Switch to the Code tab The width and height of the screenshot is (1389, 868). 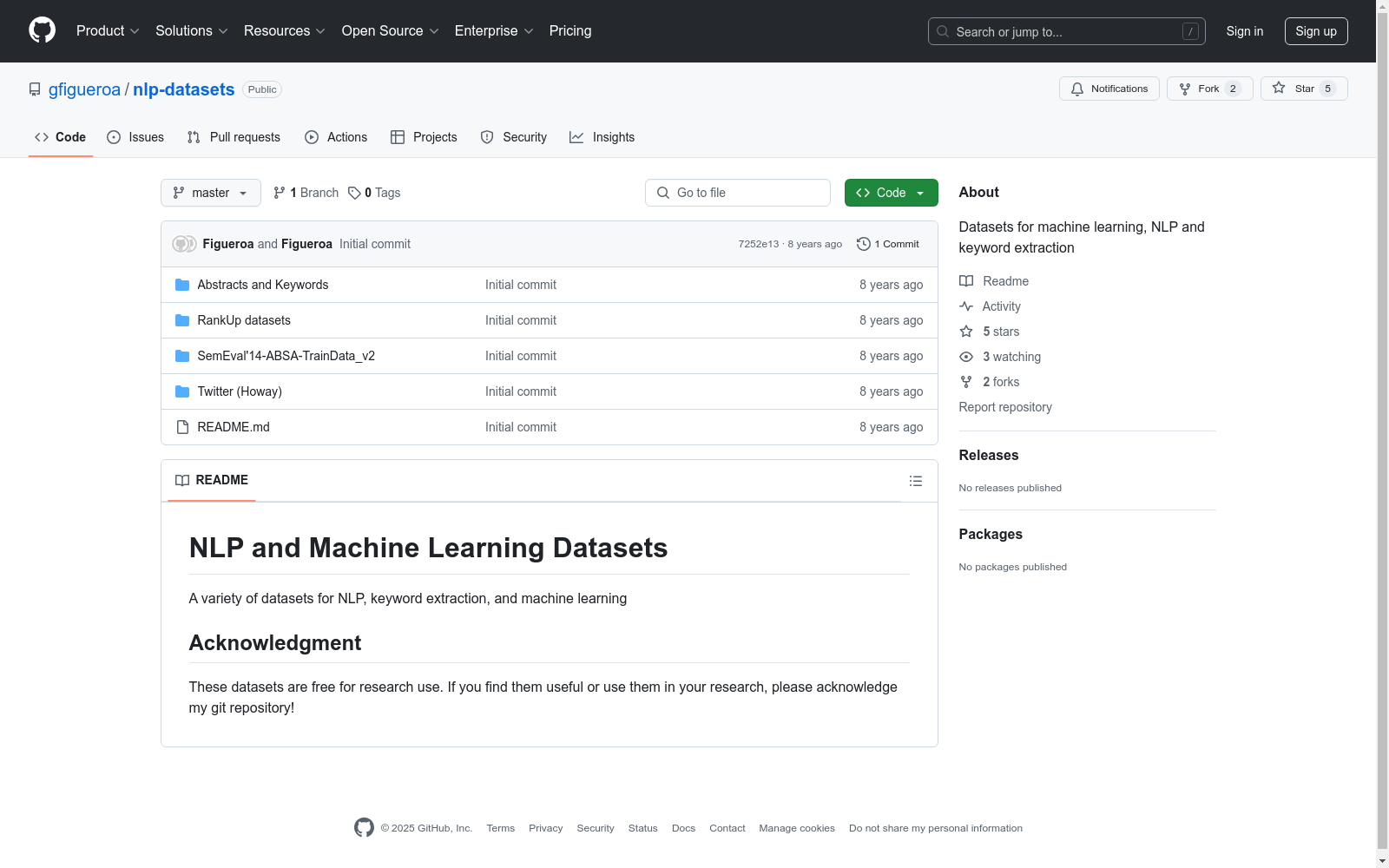pyautogui.click(x=61, y=137)
